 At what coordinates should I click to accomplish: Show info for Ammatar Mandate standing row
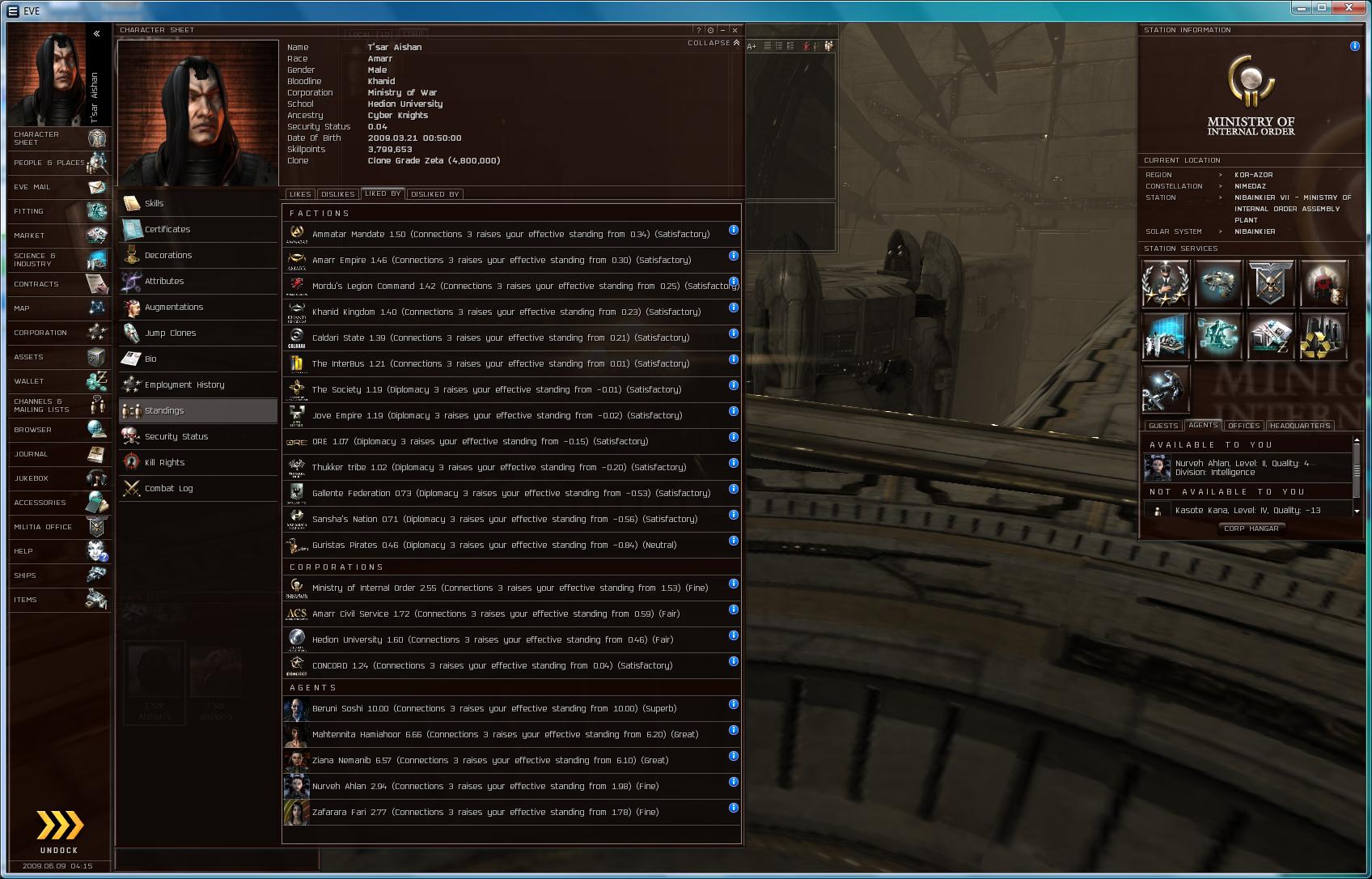(733, 230)
